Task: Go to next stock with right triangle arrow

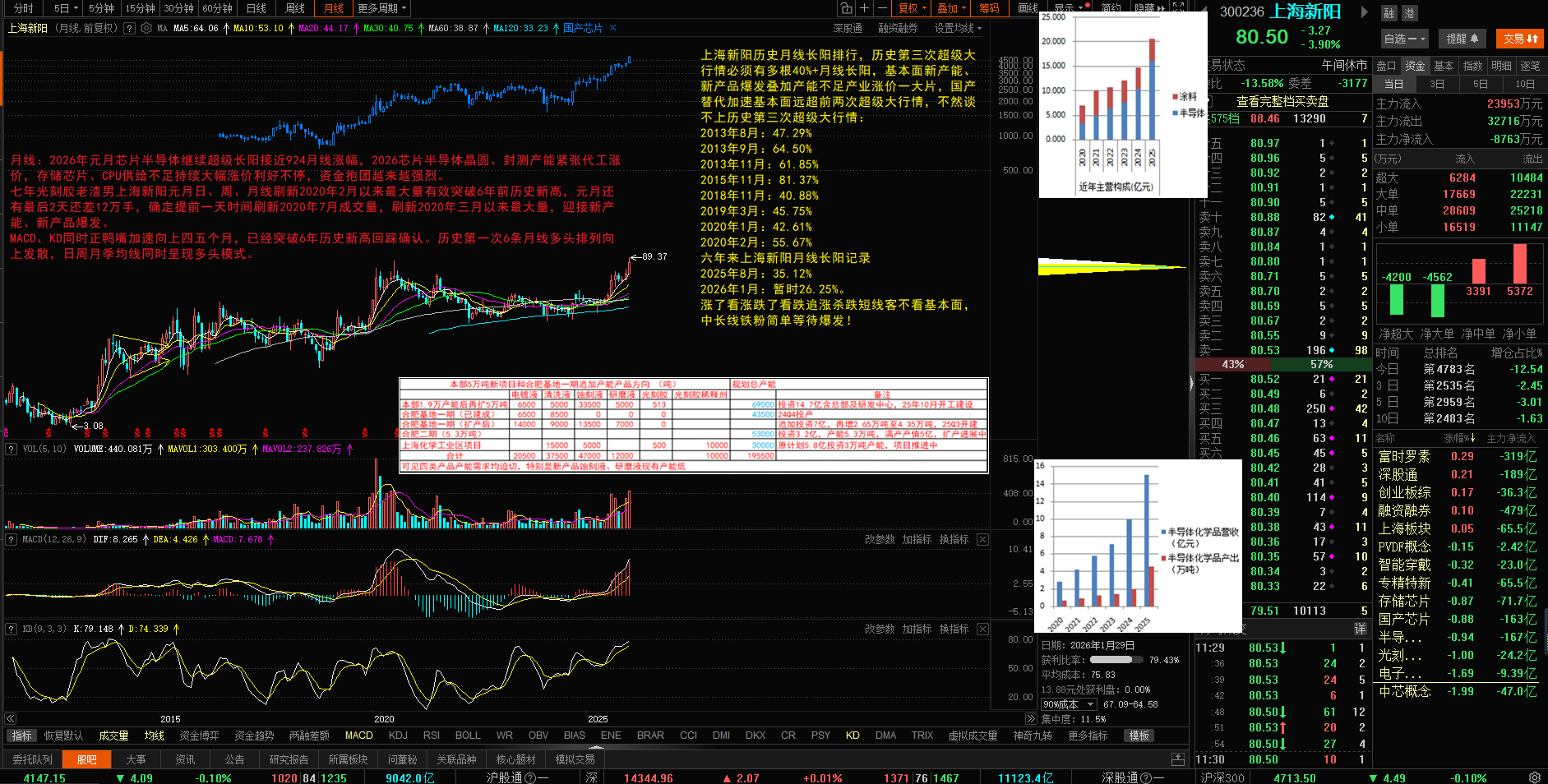Action: click(x=1365, y=12)
